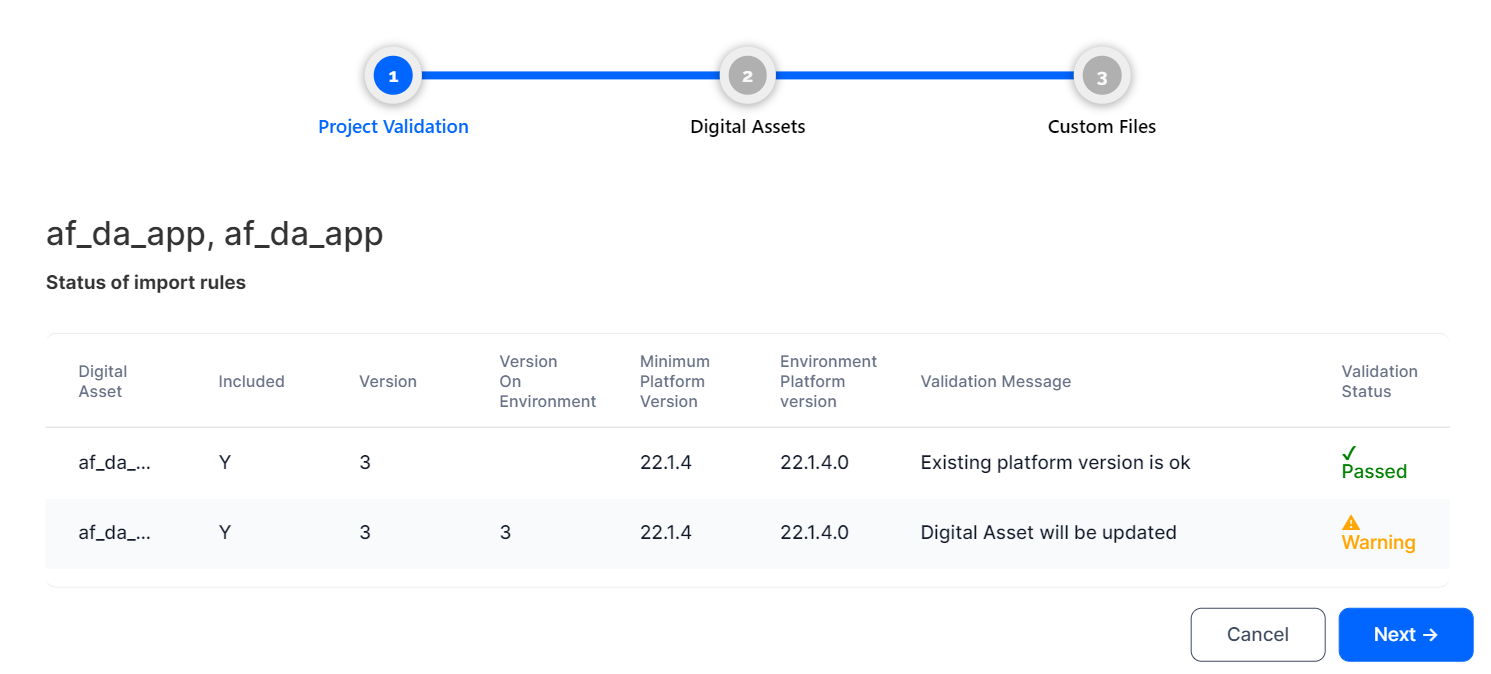Click the Warning status text
The image size is (1491, 674).
click(1378, 543)
